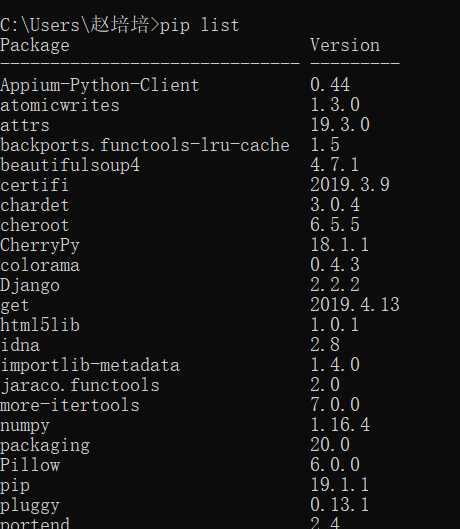The height and width of the screenshot is (529, 460).
Task: Click certifi version 2019.3.9
Action: [350, 185]
